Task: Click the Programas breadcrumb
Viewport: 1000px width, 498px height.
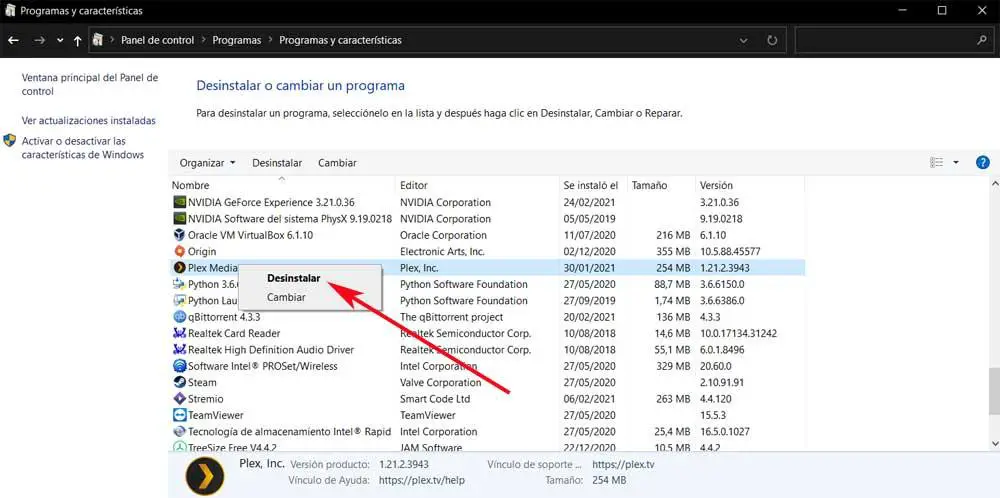Action: 237,40
